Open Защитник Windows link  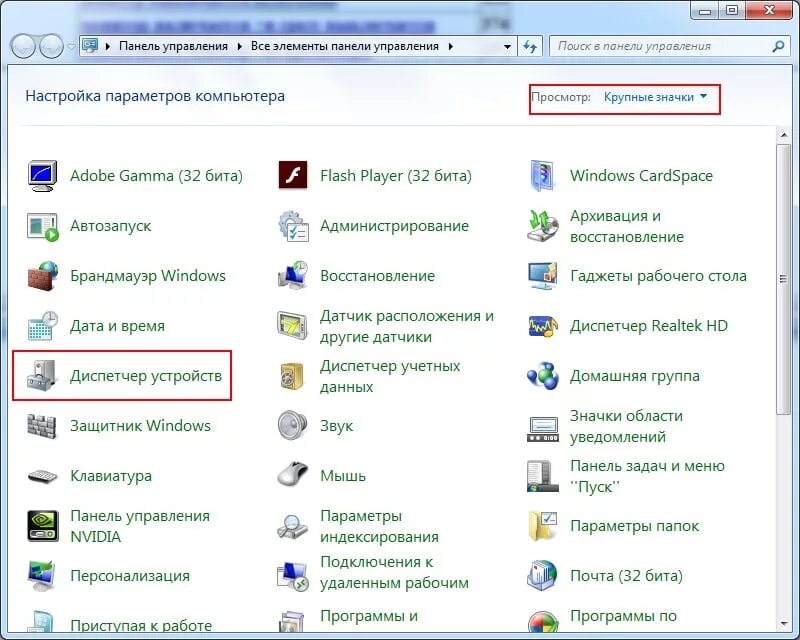(140, 426)
